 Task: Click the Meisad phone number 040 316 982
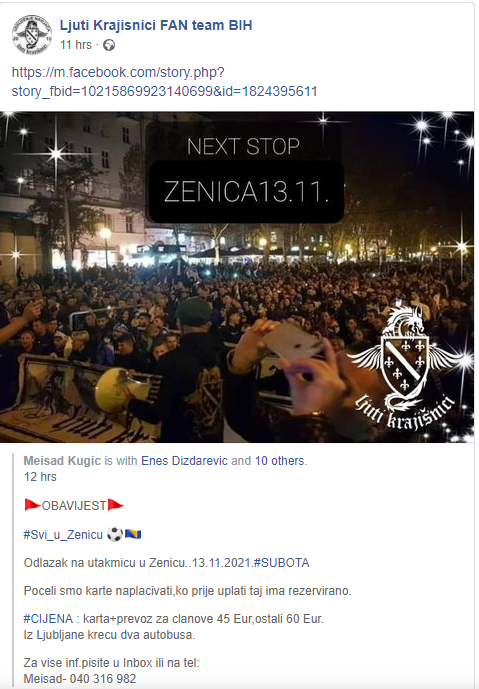pyautogui.click(x=102, y=679)
